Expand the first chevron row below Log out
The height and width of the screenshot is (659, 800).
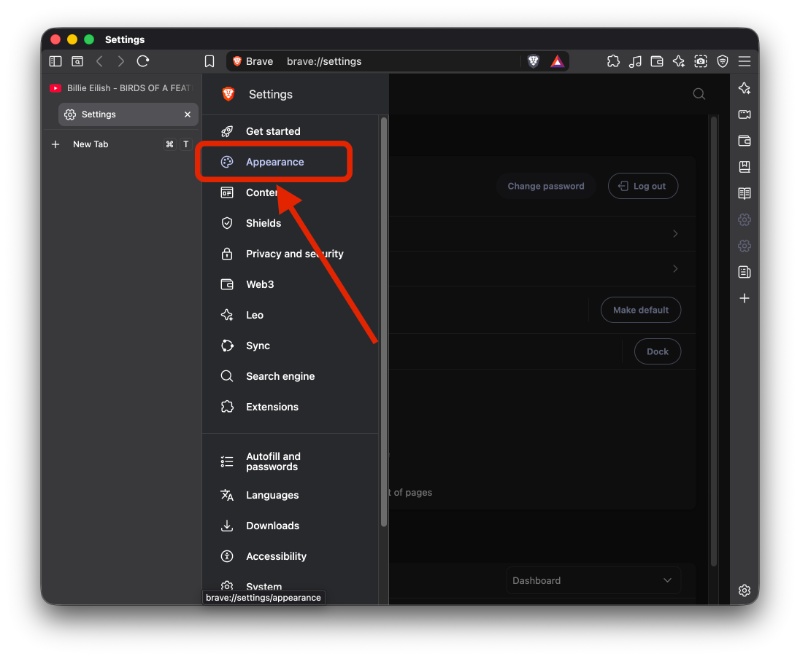pyautogui.click(x=675, y=234)
